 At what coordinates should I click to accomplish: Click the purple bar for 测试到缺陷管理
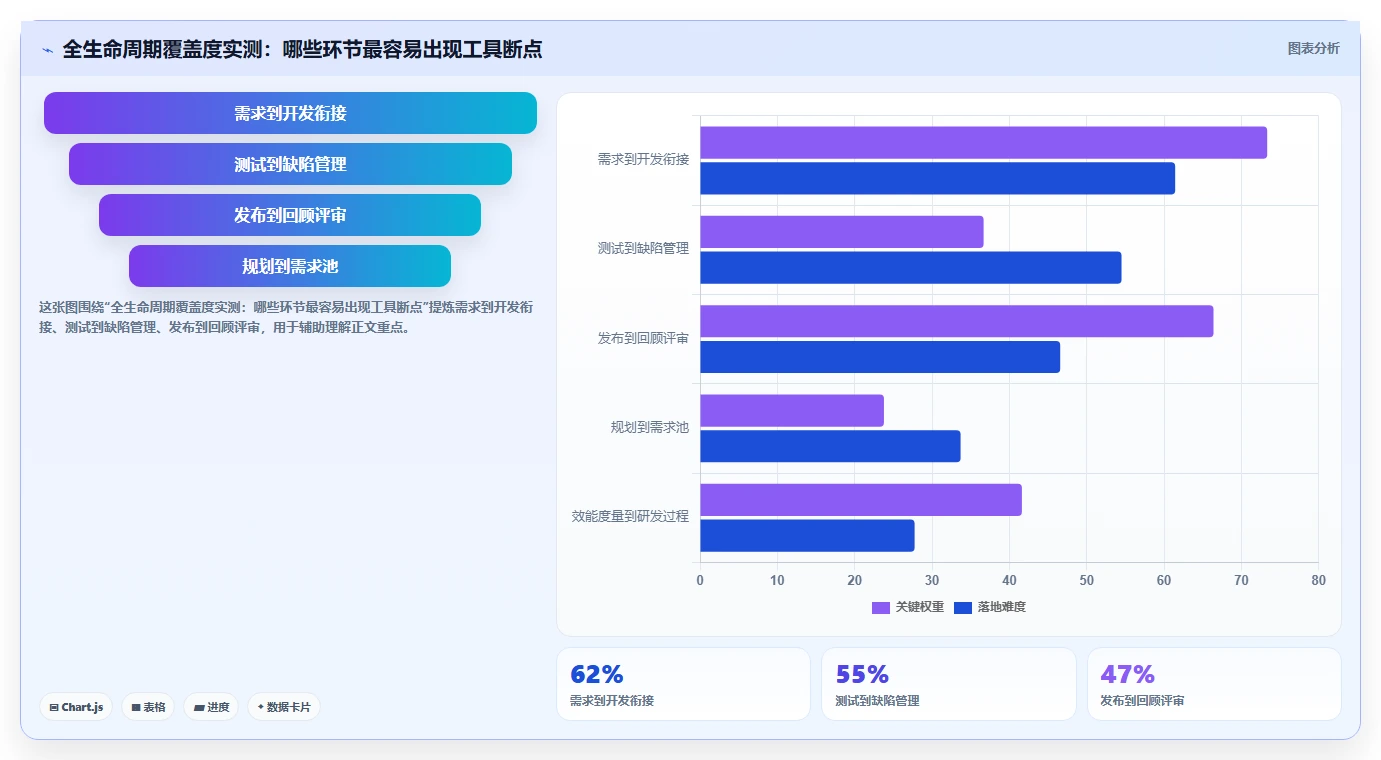(x=841, y=232)
